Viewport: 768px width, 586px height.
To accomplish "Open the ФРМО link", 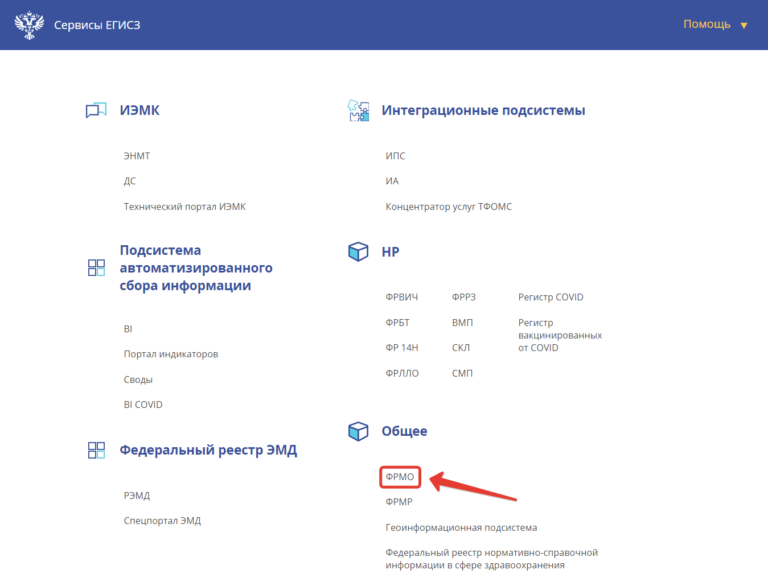I will (x=400, y=477).
